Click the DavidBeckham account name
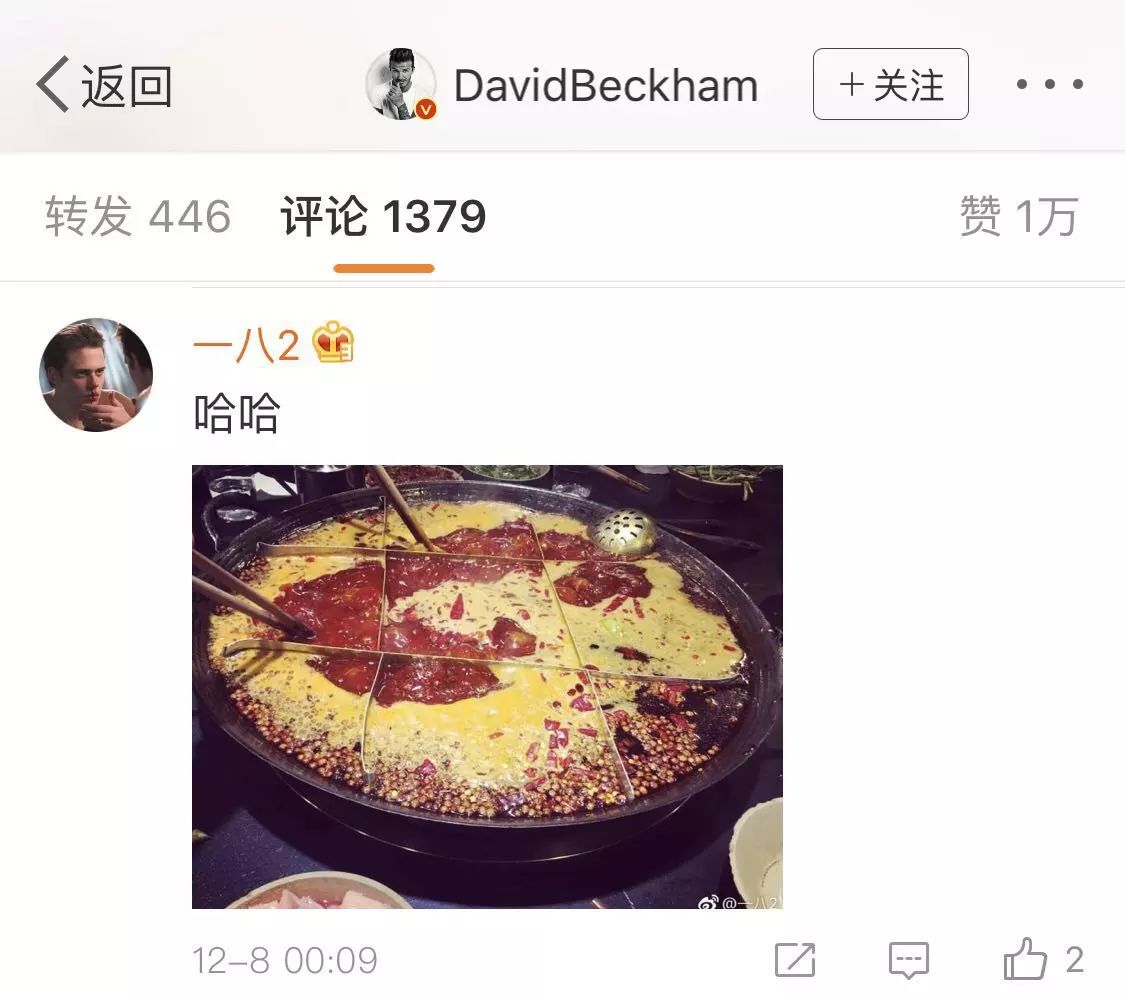The height and width of the screenshot is (994, 1125). [606, 85]
